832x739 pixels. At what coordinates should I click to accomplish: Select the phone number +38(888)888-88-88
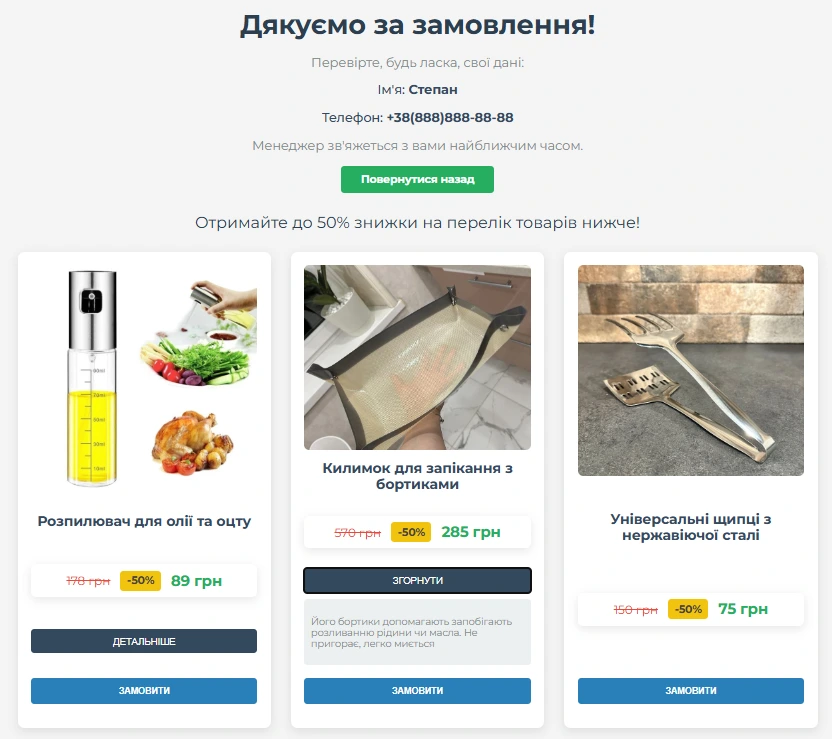[x=450, y=117]
